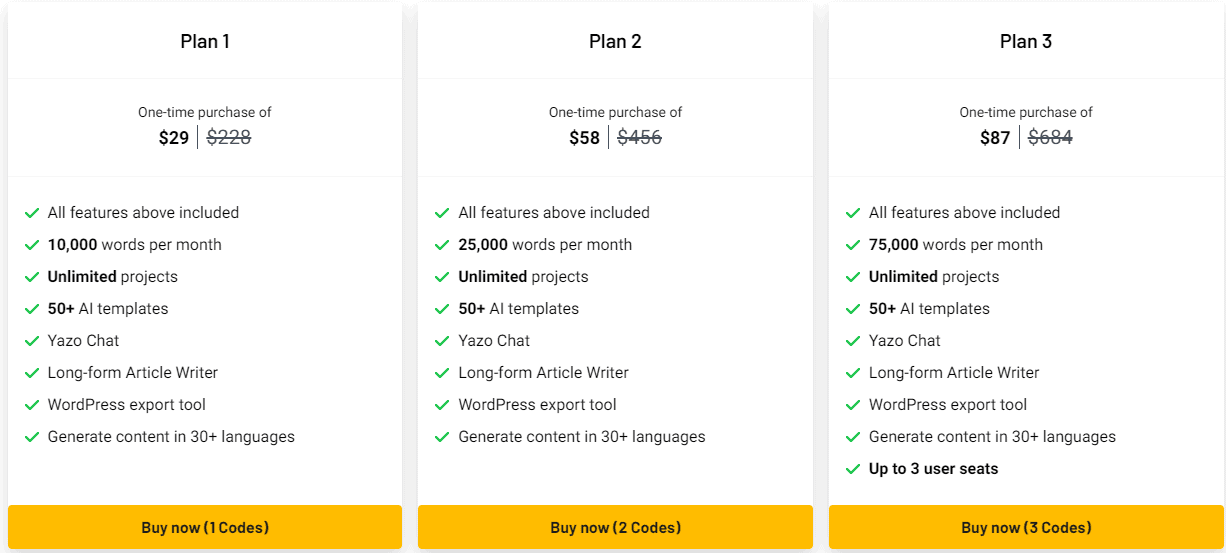Select the Plan 3 heading

click(x=1026, y=41)
